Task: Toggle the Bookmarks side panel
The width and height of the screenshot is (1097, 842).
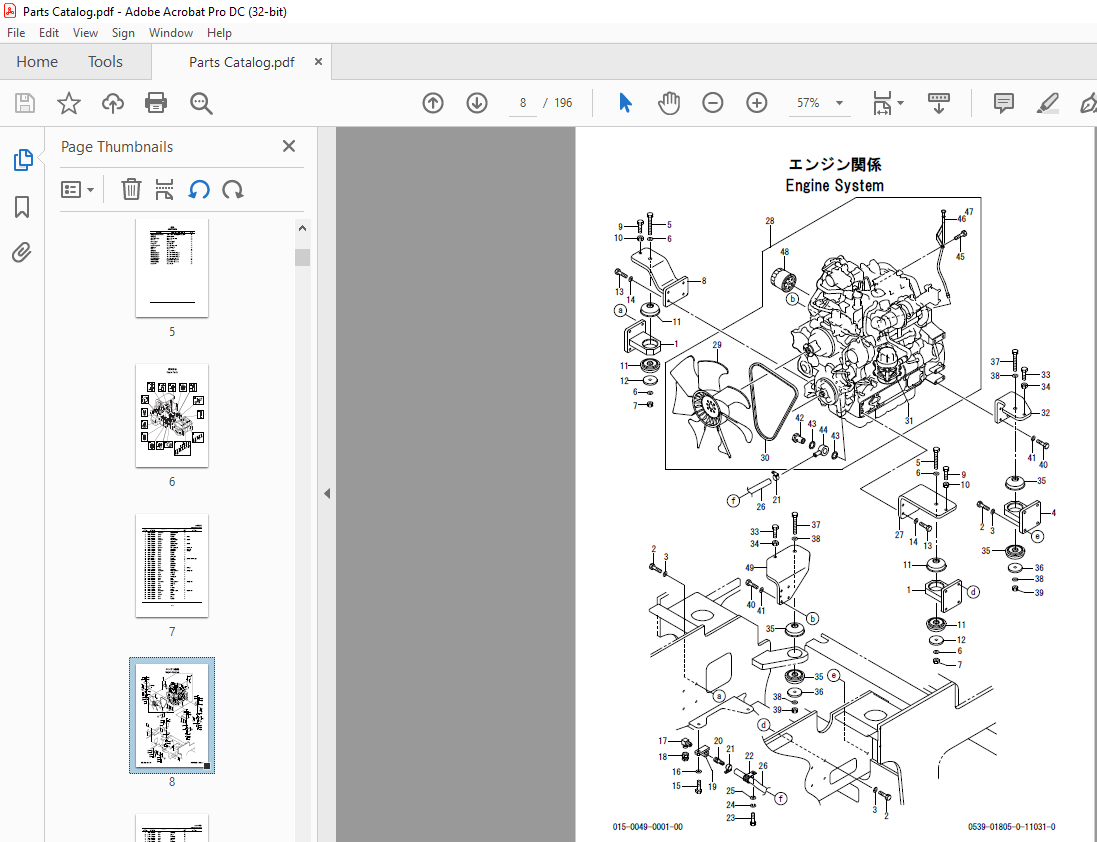Action: [22, 206]
